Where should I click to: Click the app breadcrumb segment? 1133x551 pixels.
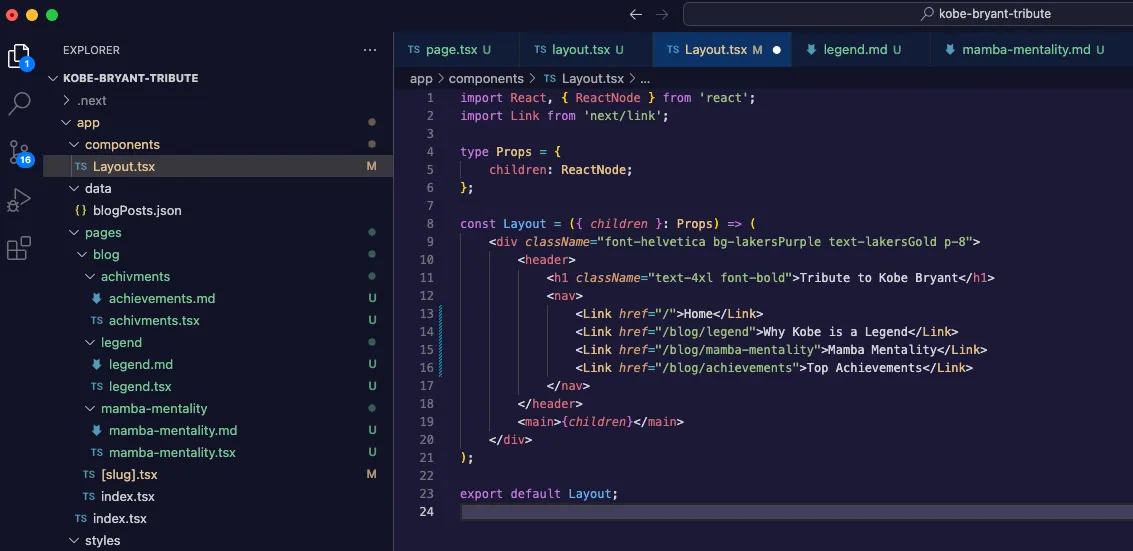click(421, 79)
